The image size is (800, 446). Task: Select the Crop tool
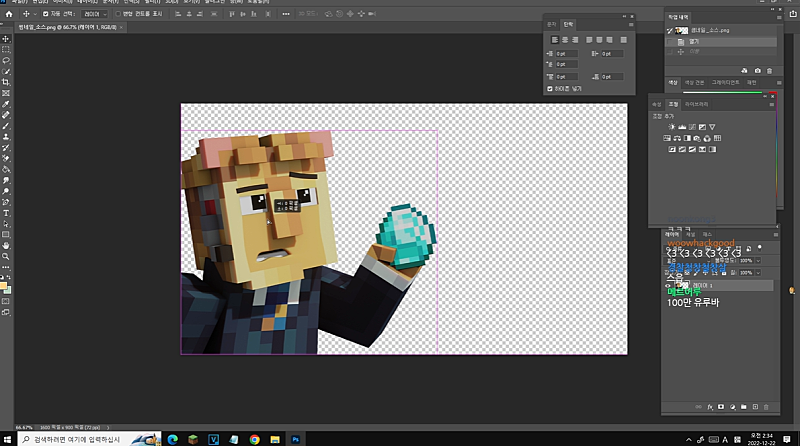pos(6,81)
